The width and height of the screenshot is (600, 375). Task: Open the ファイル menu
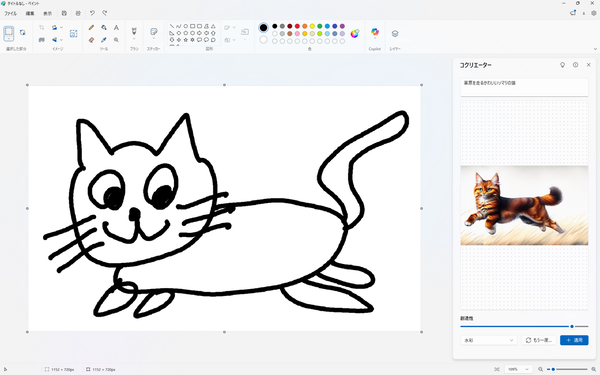tap(10, 13)
